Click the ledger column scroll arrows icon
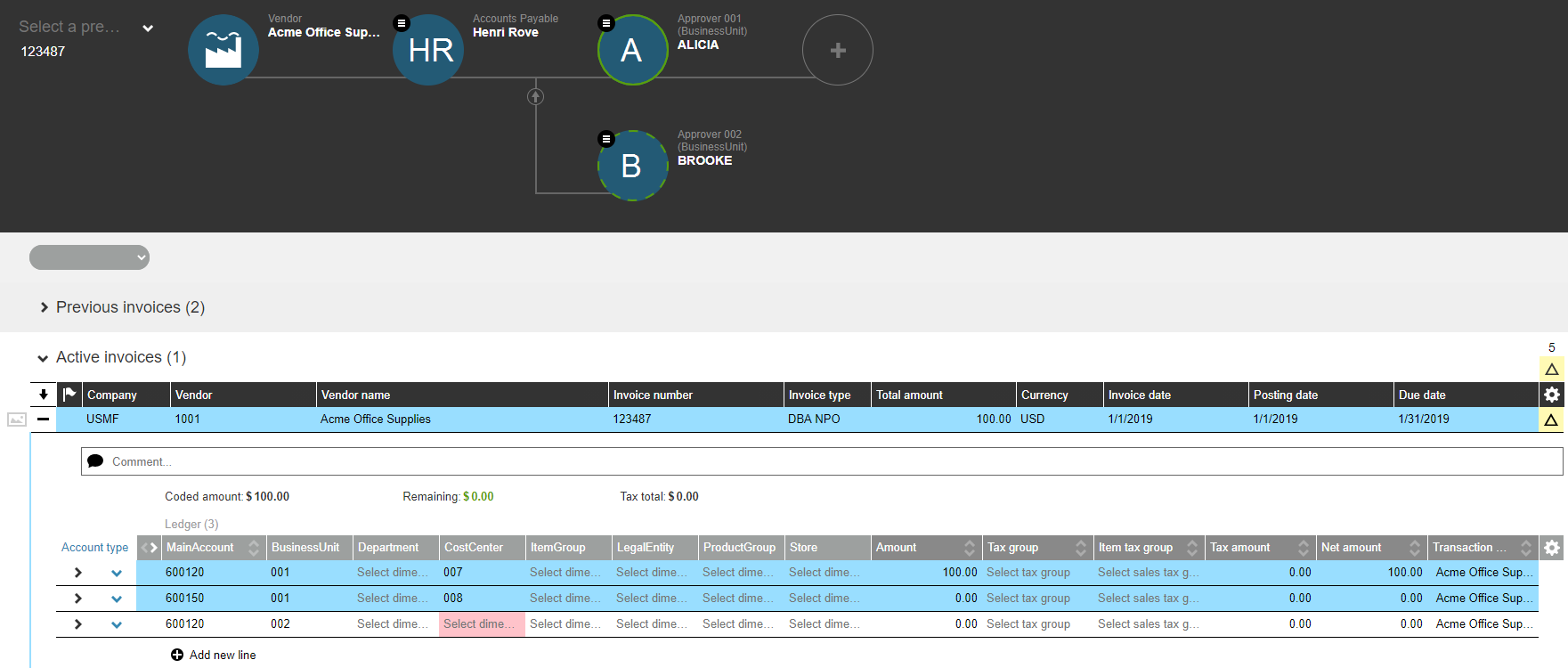 (149, 548)
